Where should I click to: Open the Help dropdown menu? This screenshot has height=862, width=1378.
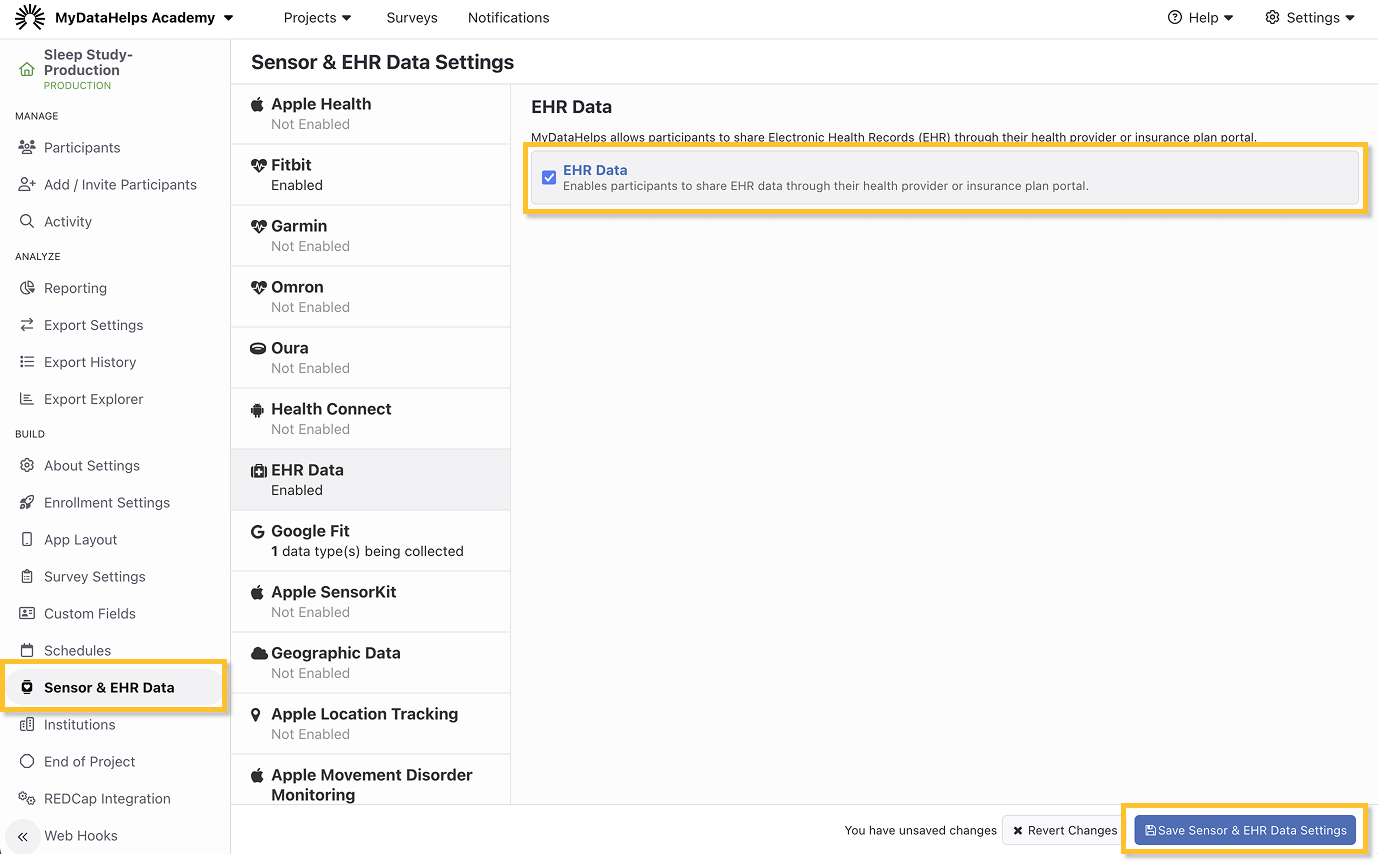[x=1201, y=18]
